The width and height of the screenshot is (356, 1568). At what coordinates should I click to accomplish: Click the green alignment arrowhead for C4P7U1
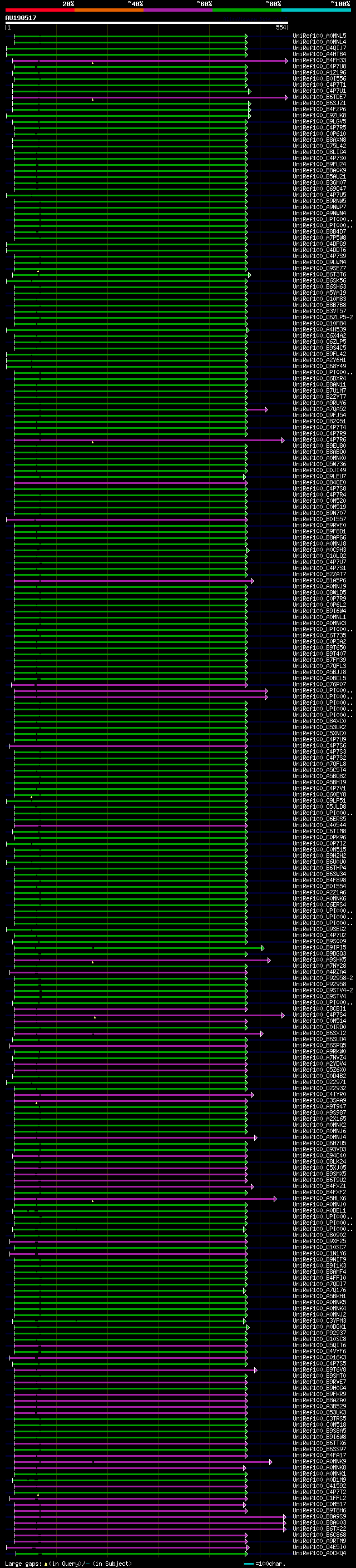(250, 91)
